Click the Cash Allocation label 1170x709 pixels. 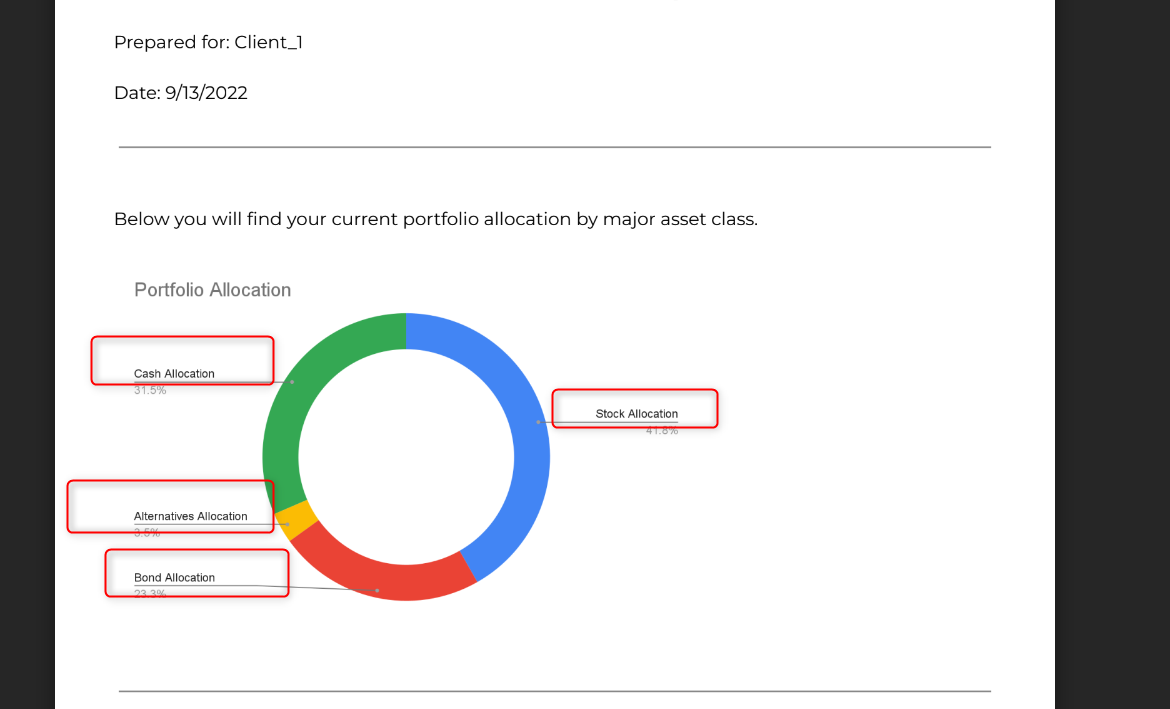tap(174, 373)
